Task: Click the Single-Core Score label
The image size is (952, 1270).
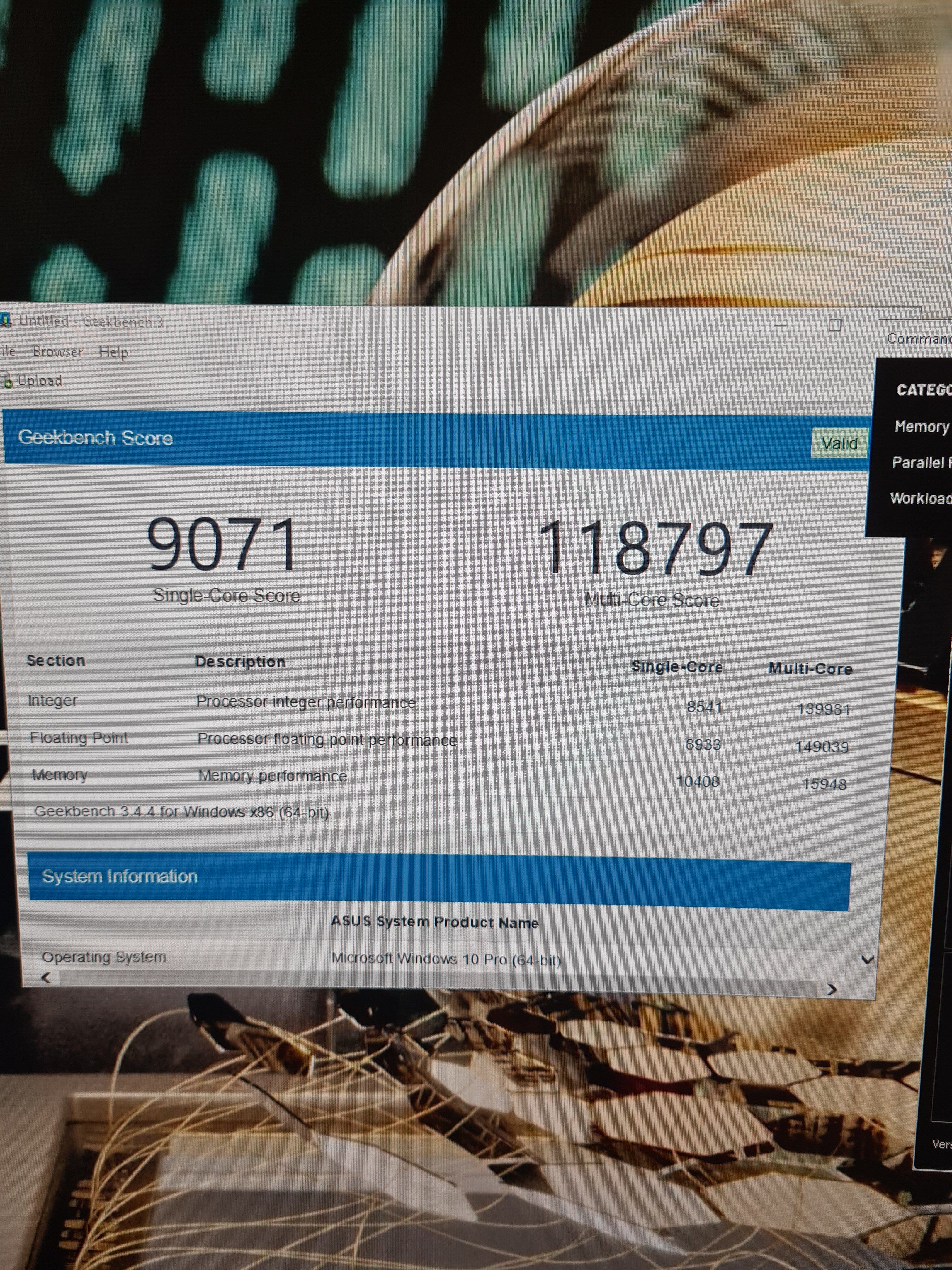Action: 227,595
